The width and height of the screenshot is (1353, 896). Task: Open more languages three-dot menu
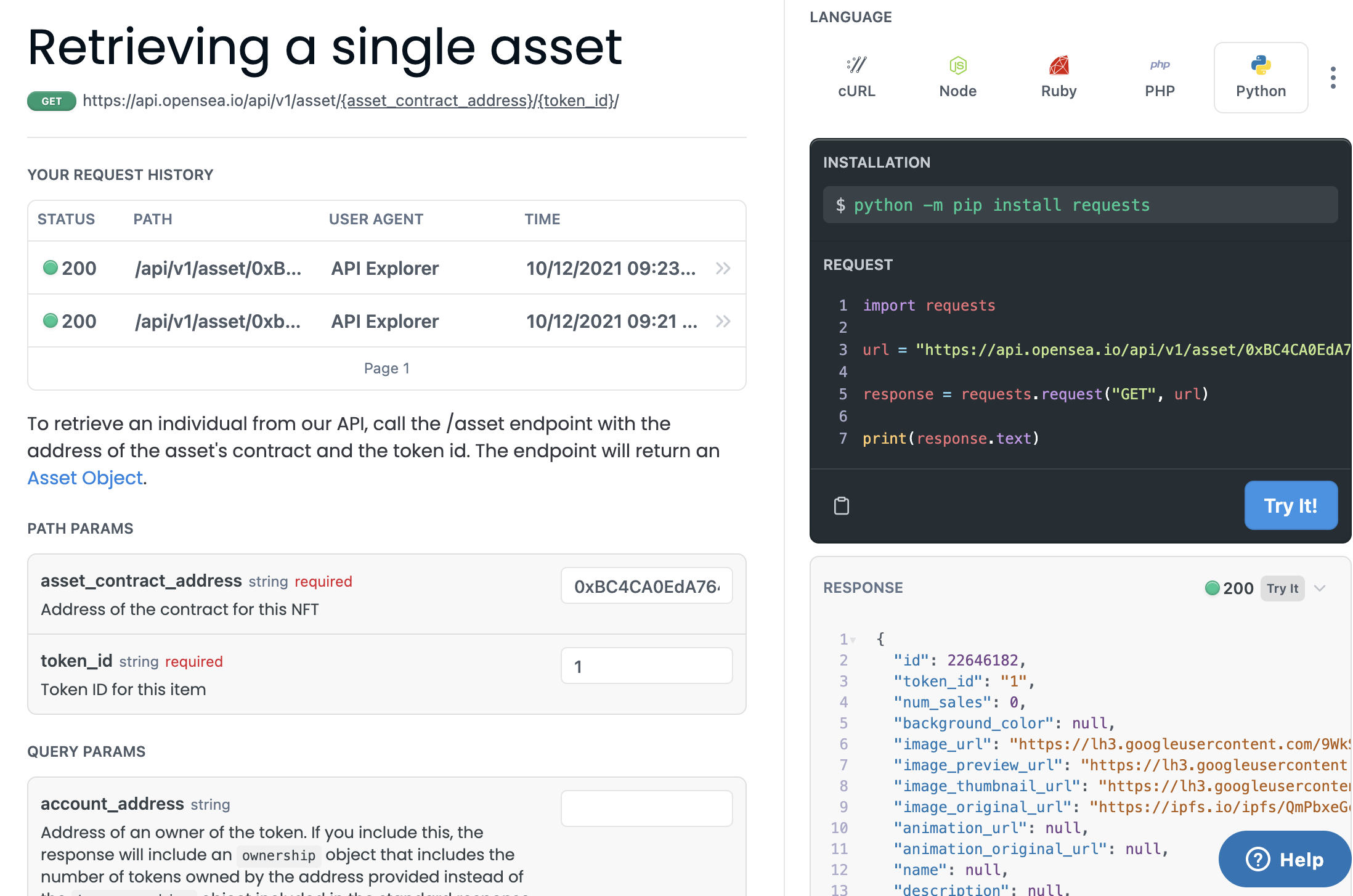coord(1333,78)
